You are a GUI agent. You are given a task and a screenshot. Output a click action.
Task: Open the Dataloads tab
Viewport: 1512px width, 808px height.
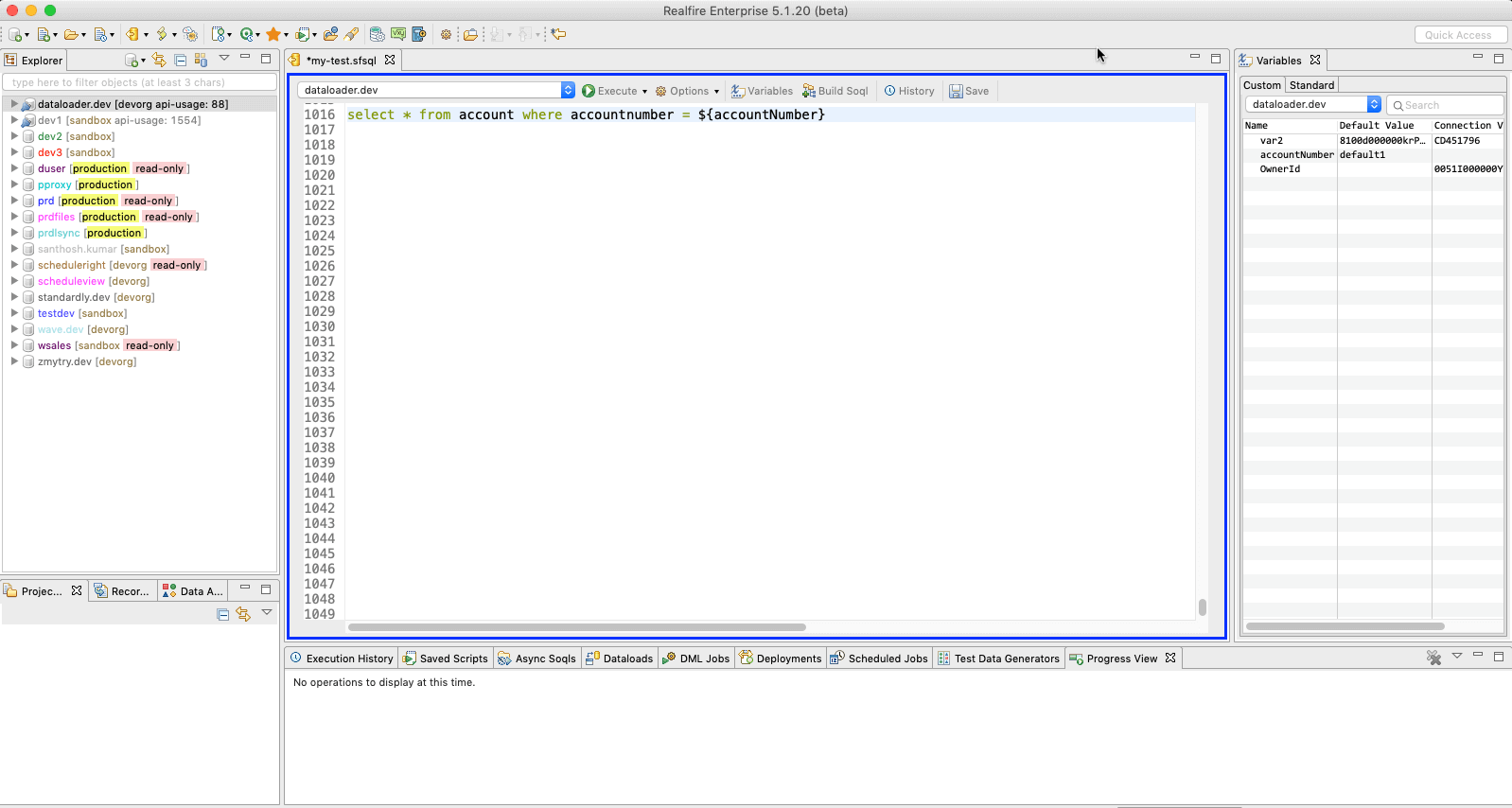coord(619,659)
